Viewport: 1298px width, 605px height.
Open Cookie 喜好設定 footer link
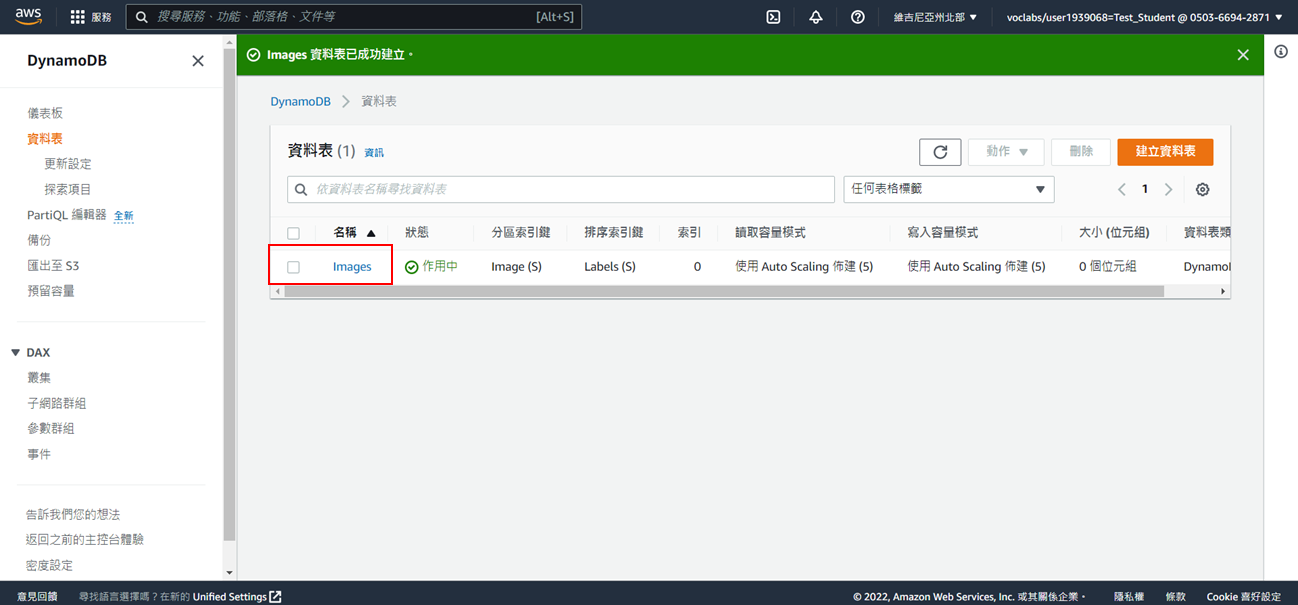click(1244, 597)
